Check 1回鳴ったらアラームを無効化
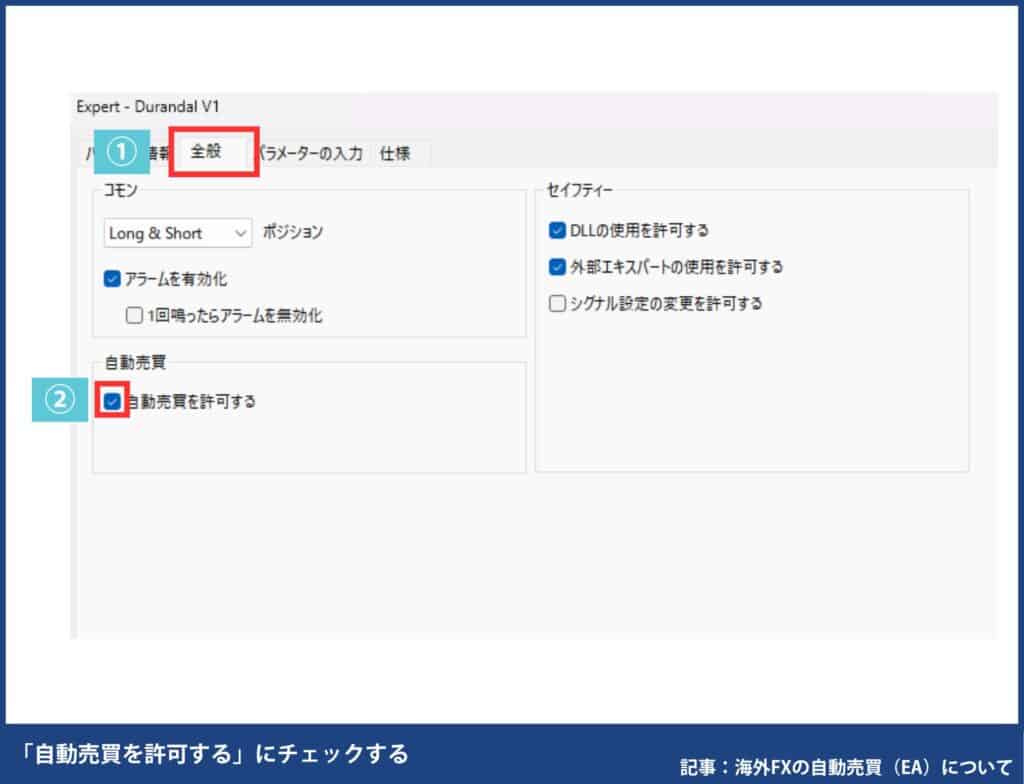Screen dimensions: 1024x784 [133, 315]
